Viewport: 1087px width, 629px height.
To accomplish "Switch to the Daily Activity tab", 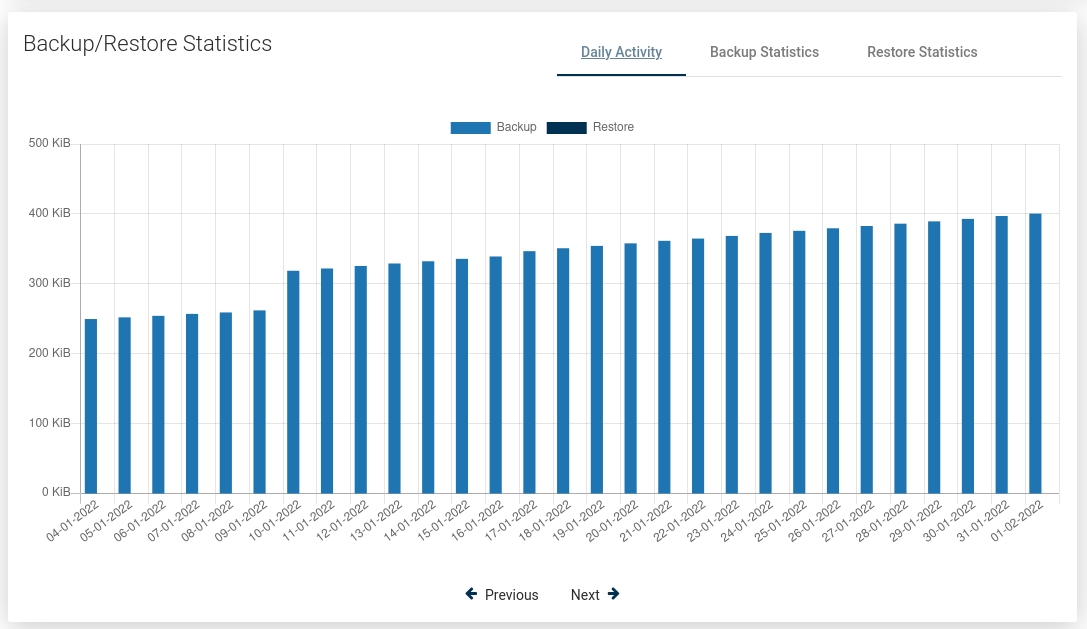I will pyautogui.click(x=621, y=52).
